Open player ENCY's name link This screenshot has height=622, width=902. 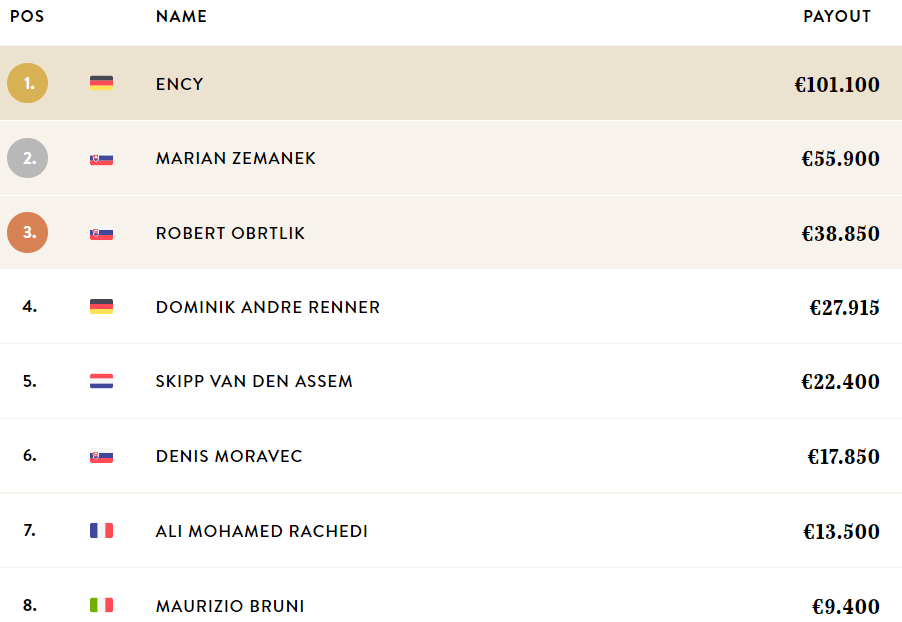pyautogui.click(x=179, y=84)
